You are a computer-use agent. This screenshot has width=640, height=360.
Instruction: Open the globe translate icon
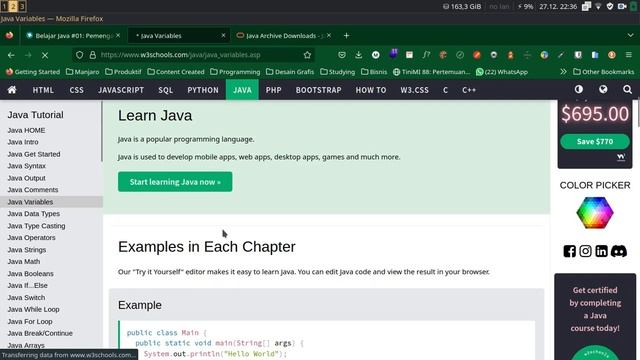pos(603,89)
